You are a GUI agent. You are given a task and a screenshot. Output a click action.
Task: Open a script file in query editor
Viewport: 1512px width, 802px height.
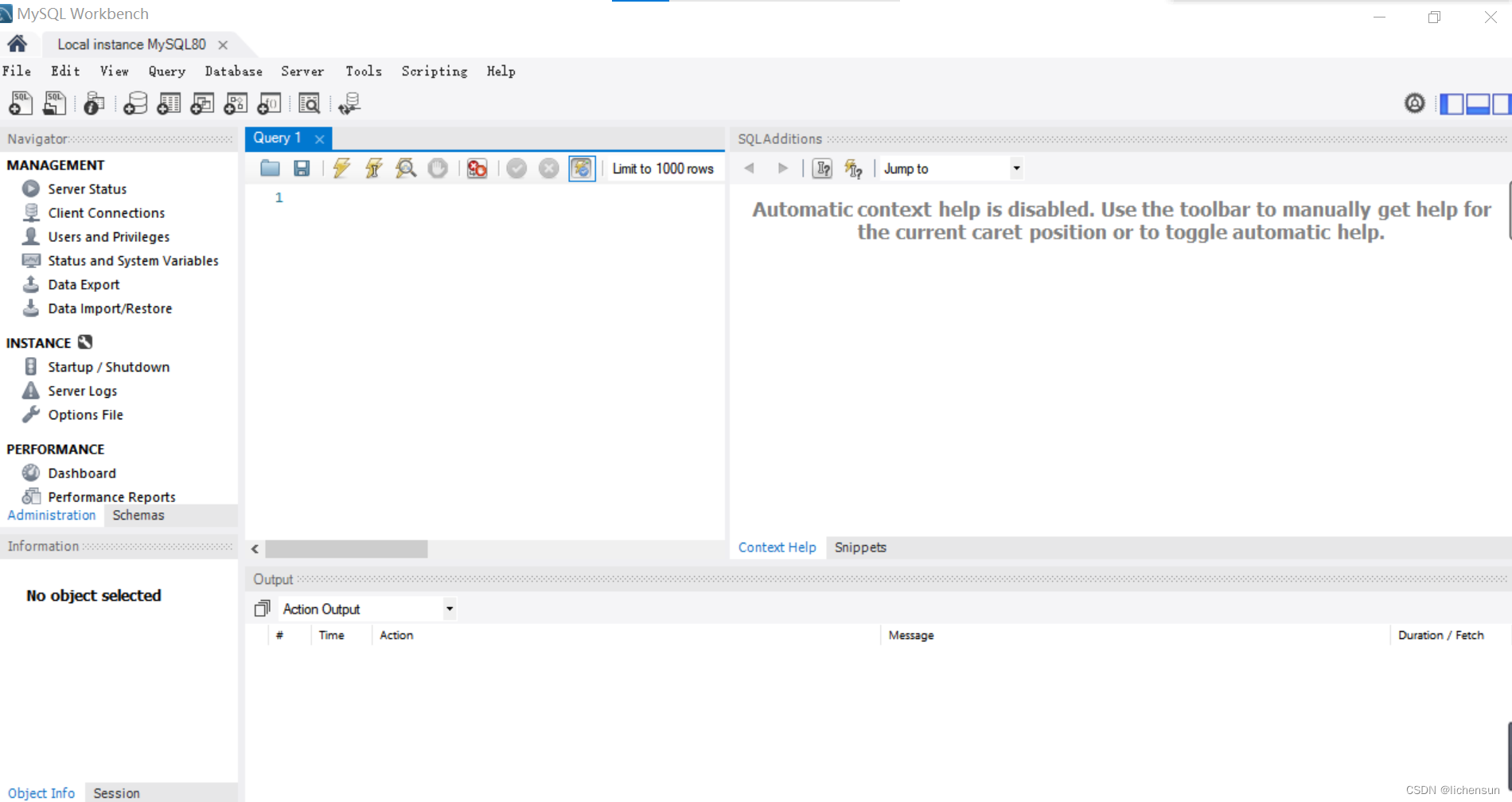tap(270, 168)
